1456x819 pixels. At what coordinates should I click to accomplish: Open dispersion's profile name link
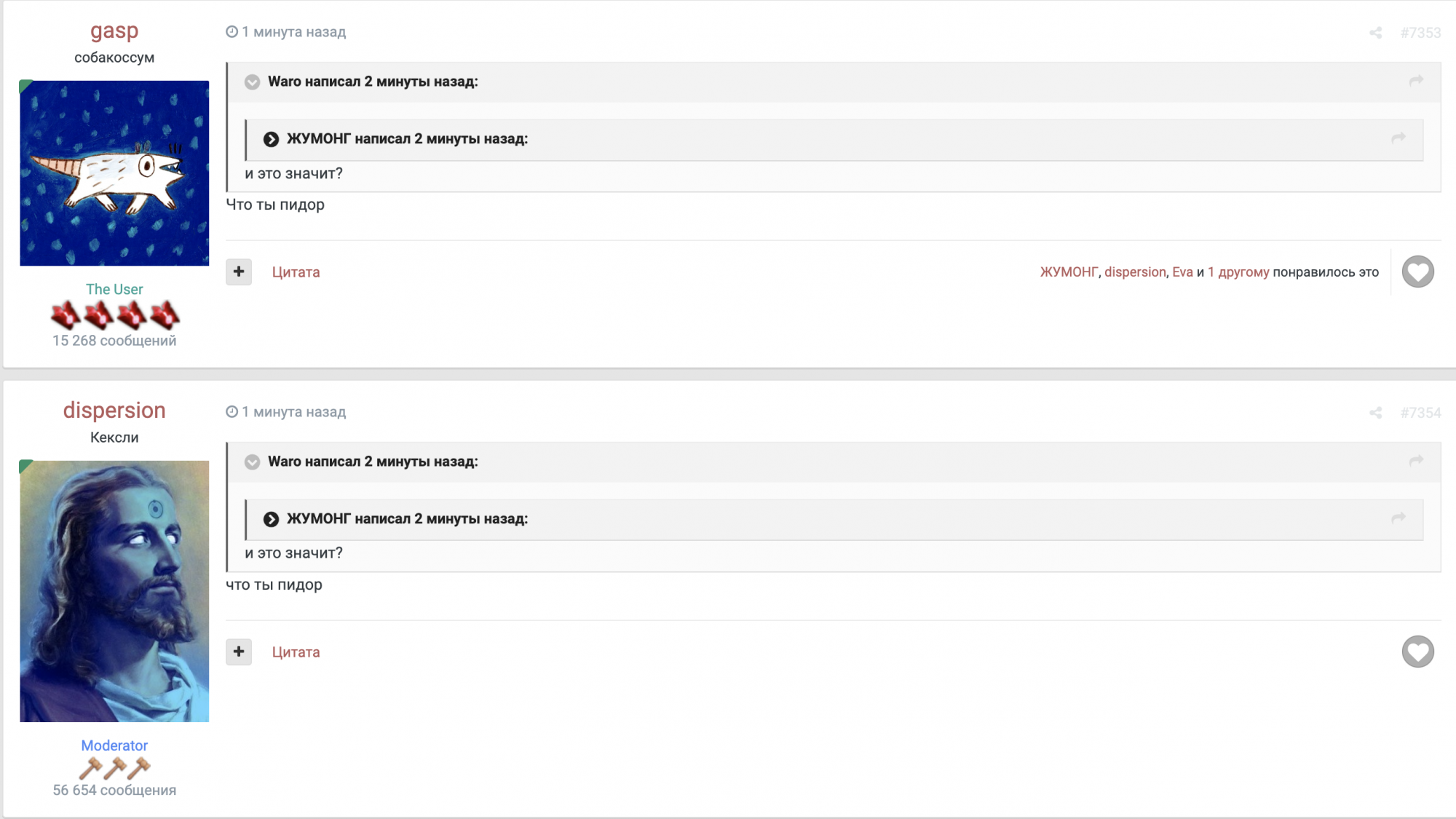click(114, 411)
